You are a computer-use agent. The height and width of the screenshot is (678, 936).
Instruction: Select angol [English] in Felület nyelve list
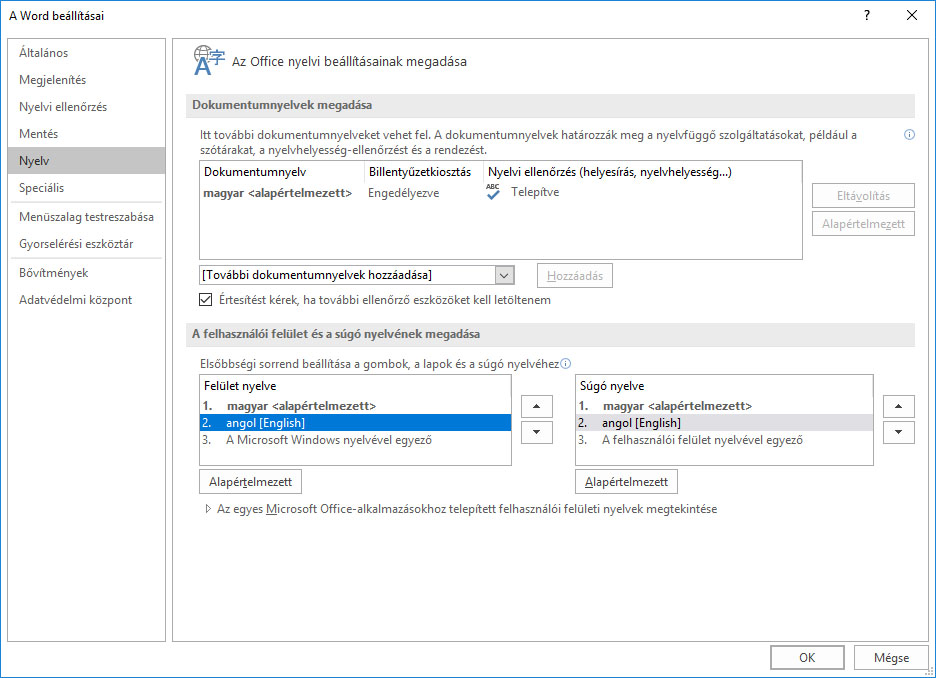click(356, 423)
